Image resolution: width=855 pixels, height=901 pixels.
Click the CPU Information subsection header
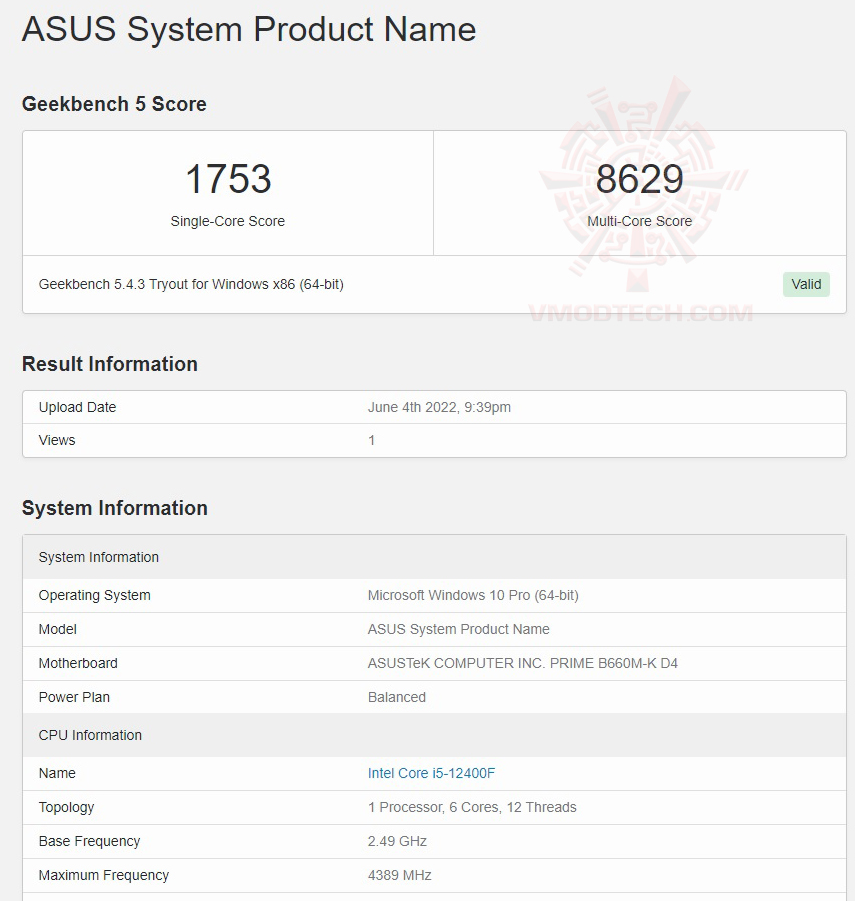pyautogui.click(x=90, y=735)
